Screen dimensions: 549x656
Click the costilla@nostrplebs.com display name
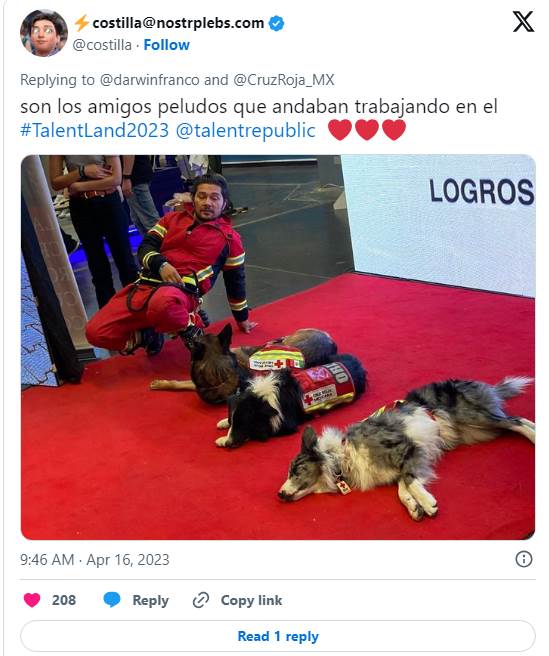coord(178,23)
